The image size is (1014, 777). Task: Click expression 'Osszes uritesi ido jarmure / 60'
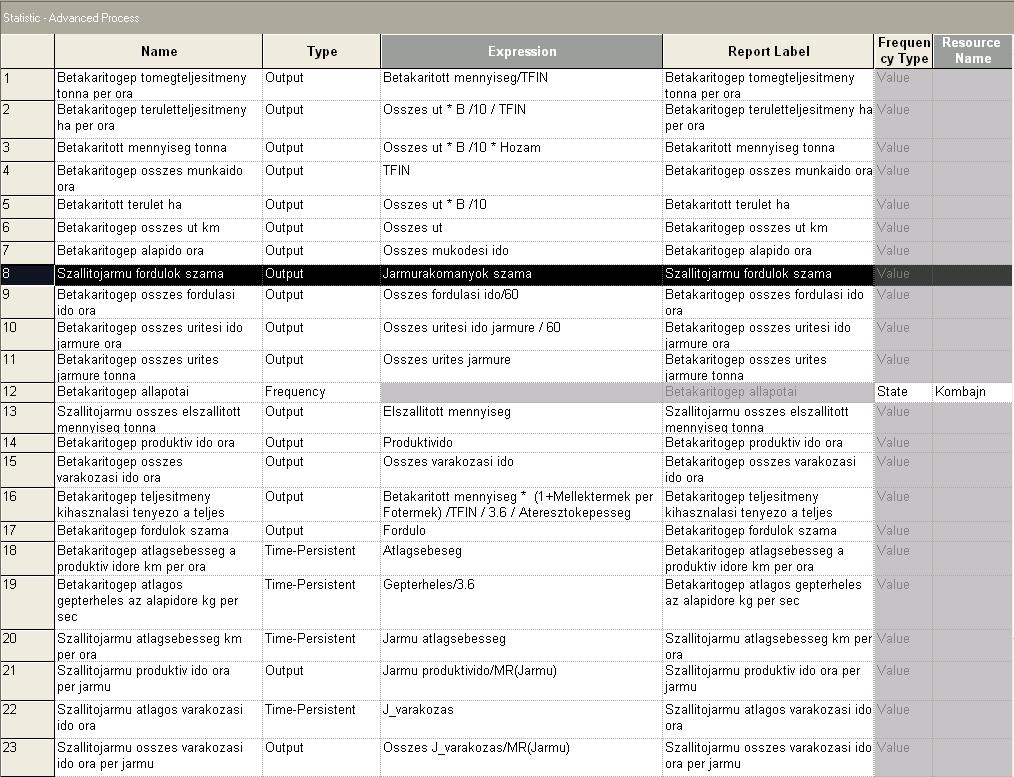pos(521,335)
